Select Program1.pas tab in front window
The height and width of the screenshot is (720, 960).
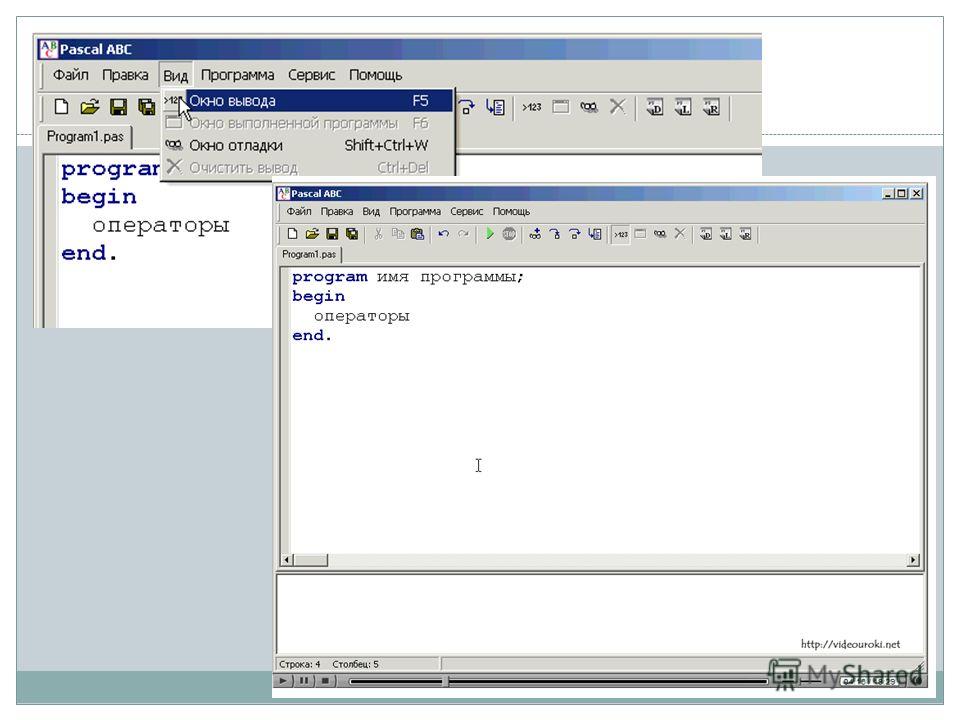point(309,254)
